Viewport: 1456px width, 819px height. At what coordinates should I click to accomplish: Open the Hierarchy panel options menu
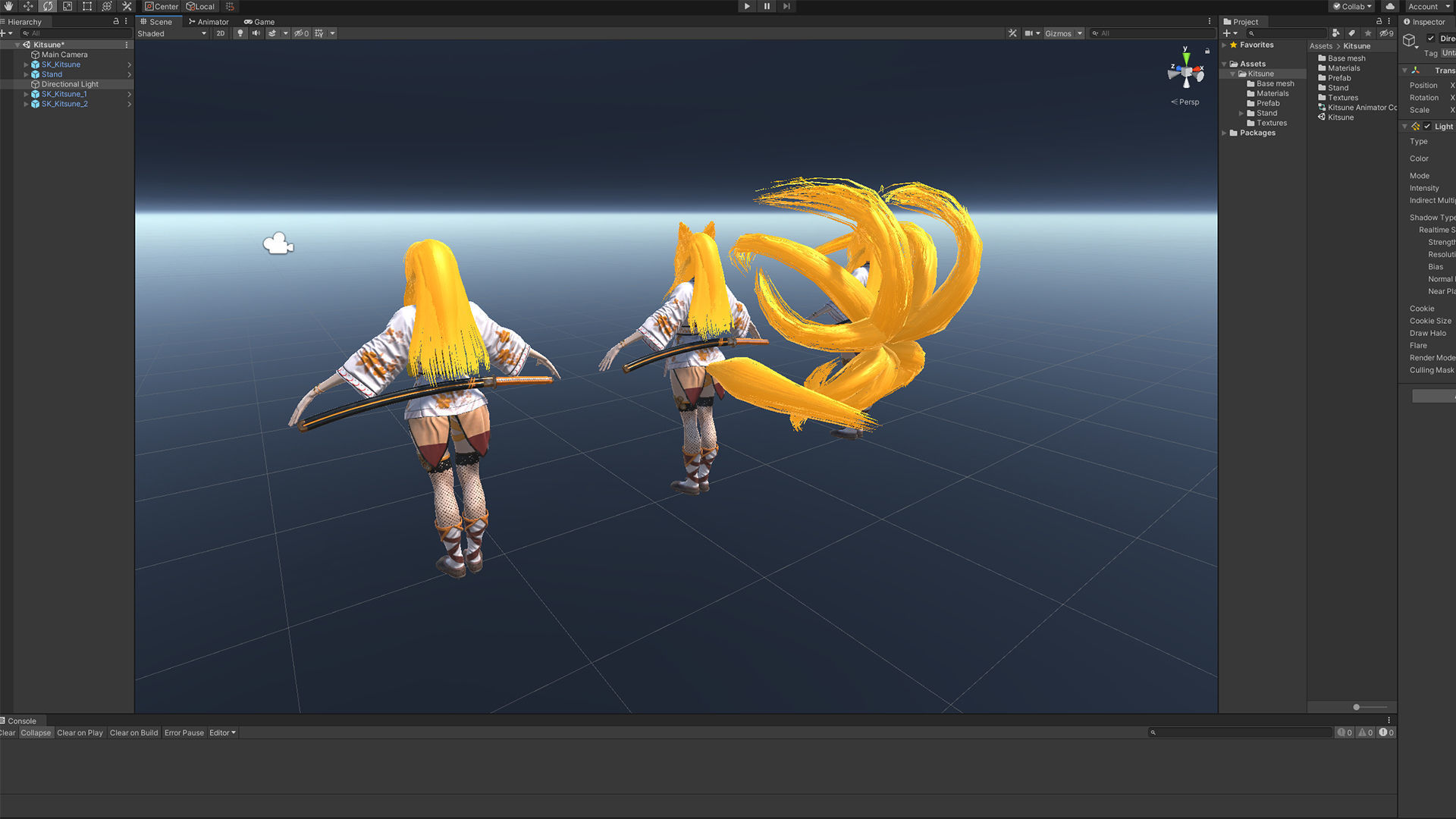click(126, 21)
